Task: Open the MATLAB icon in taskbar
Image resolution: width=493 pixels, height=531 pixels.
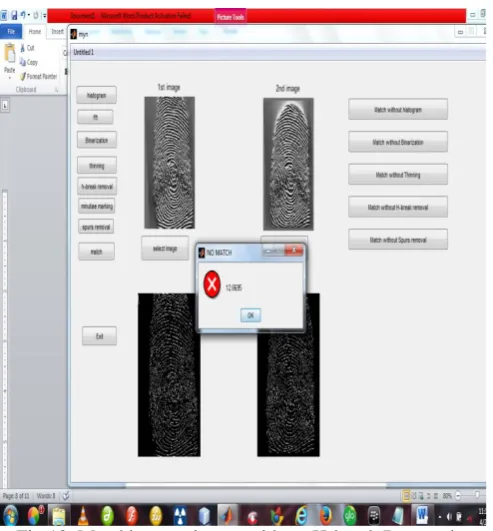Action: (x=228, y=516)
